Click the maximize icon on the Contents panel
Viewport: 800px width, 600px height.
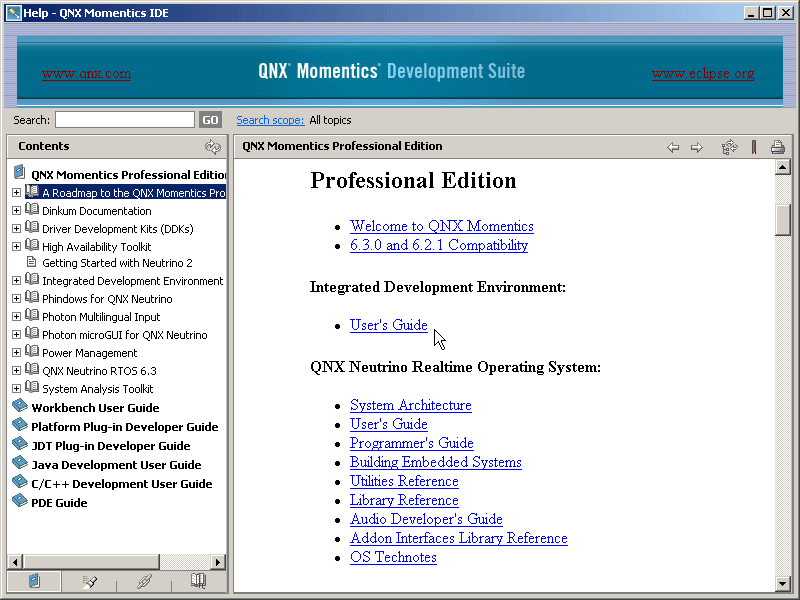[213, 146]
